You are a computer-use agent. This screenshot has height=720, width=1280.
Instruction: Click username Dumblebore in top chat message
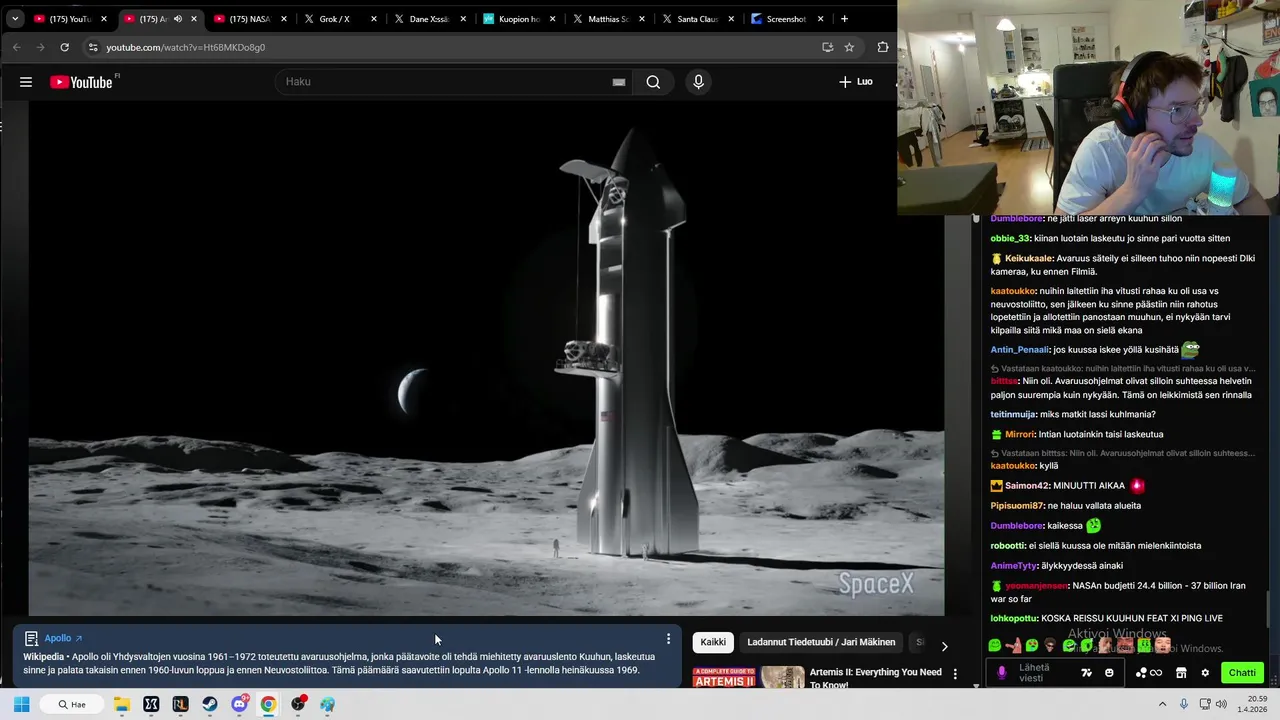1016,218
